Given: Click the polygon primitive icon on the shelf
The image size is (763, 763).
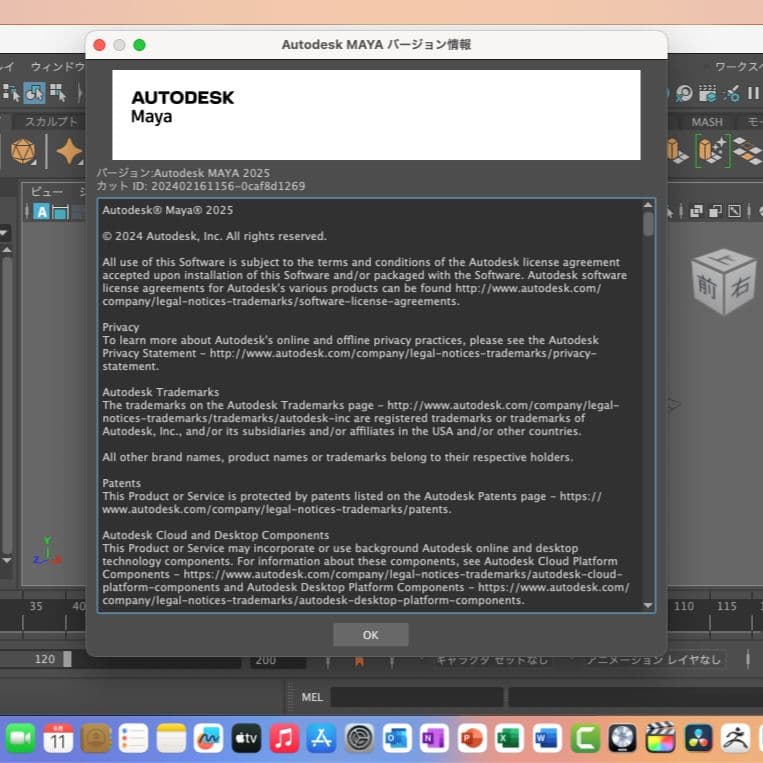Looking at the screenshot, I should click(22, 152).
